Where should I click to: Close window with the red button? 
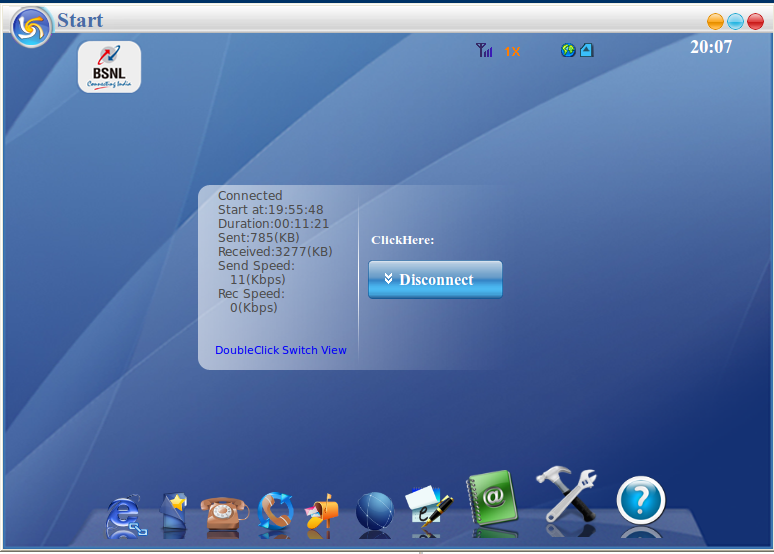755,22
